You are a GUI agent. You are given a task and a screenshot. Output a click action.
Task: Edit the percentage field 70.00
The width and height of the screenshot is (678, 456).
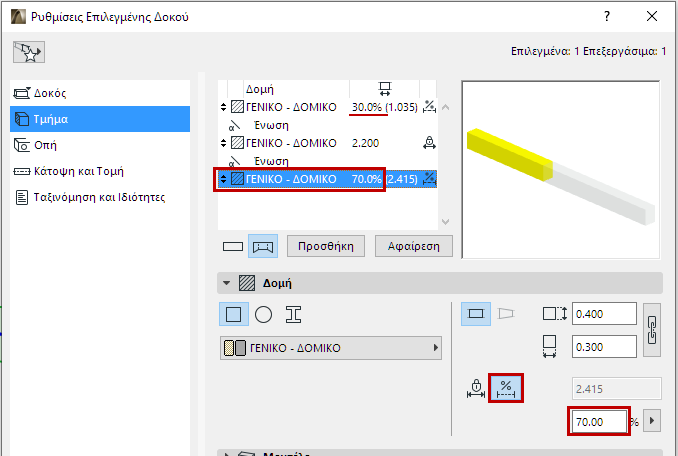(598, 421)
